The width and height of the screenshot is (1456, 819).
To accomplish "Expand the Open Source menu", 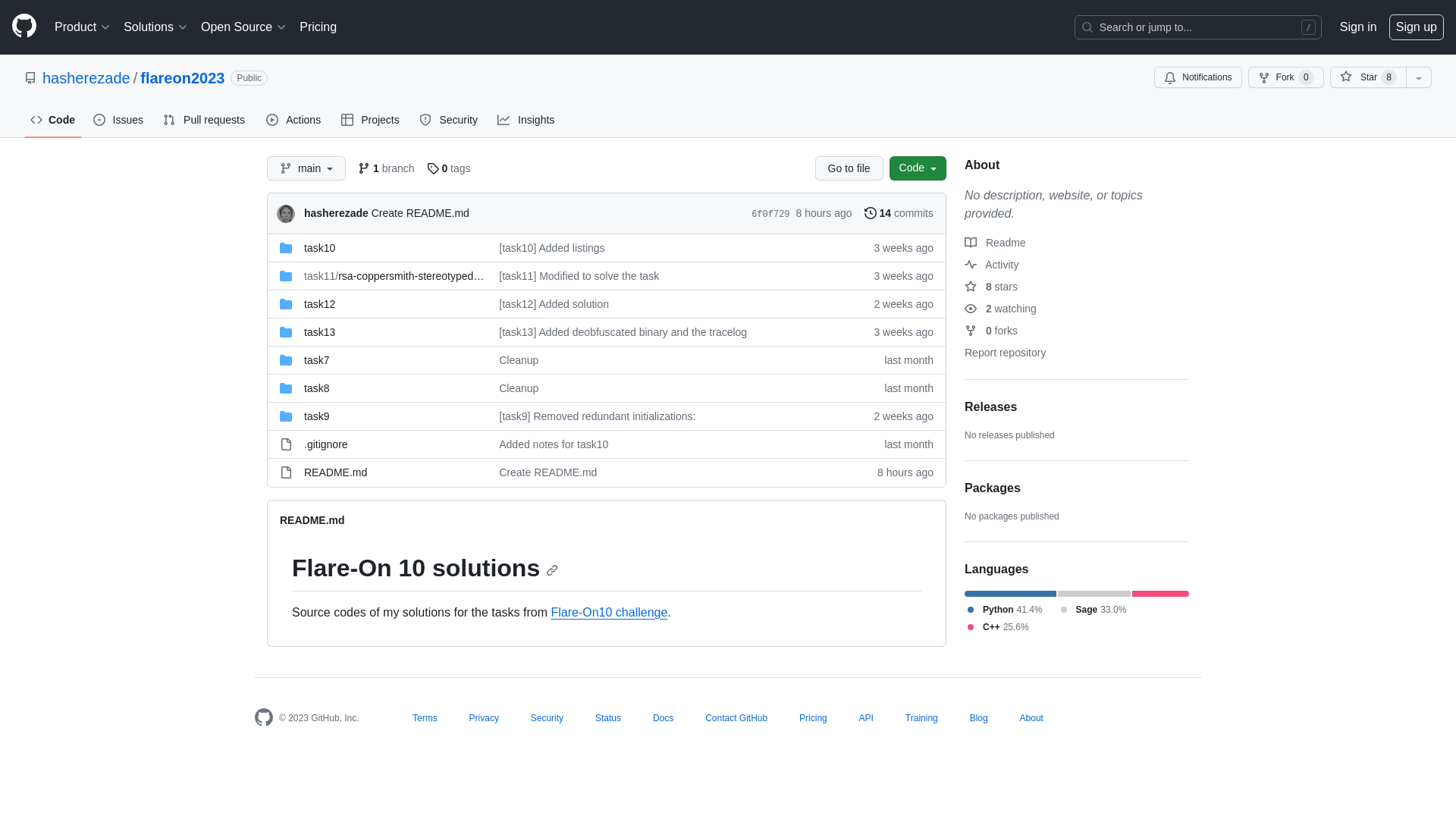I will point(243,27).
